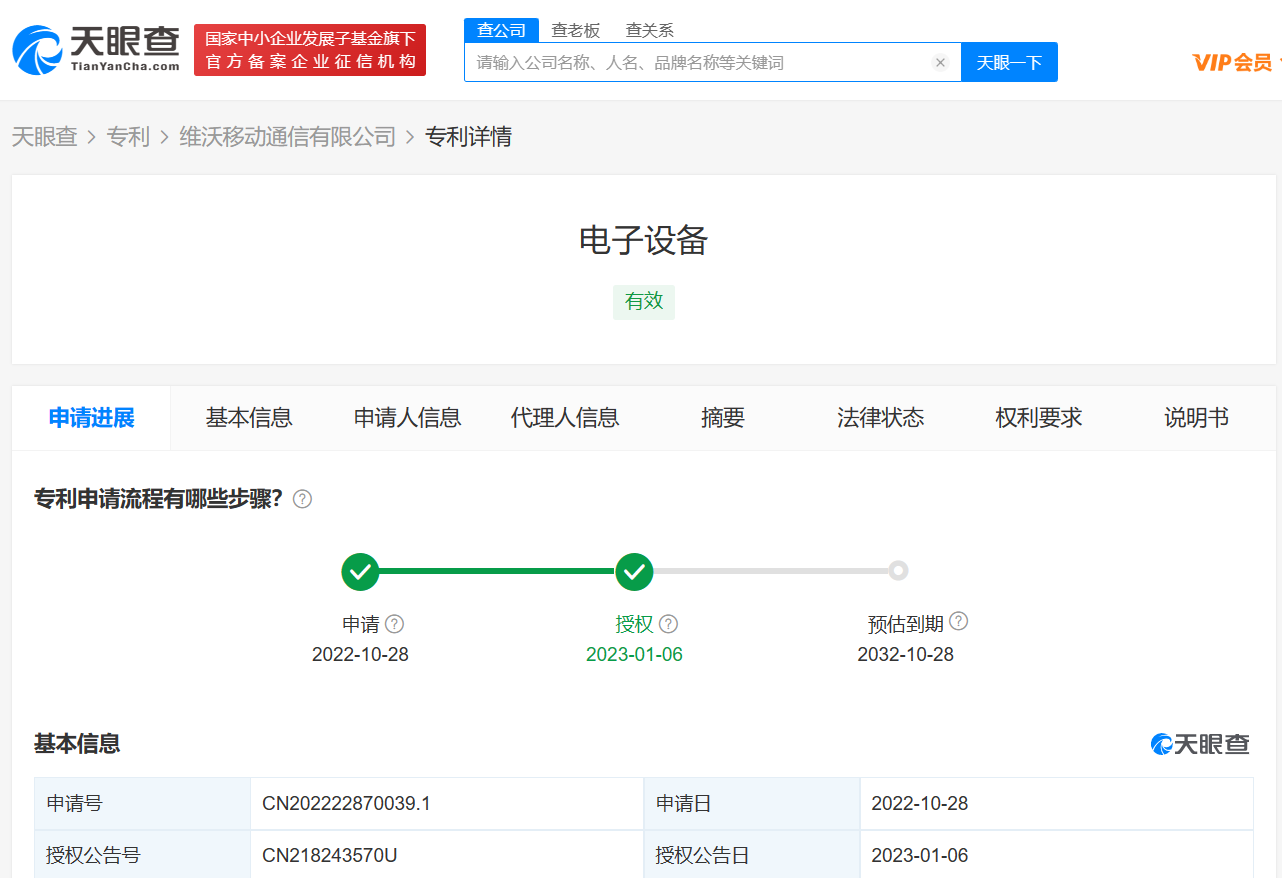Switch to the 说明书 tab
This screenshot has width=1282, height=878.
[x=1197, y=418]
